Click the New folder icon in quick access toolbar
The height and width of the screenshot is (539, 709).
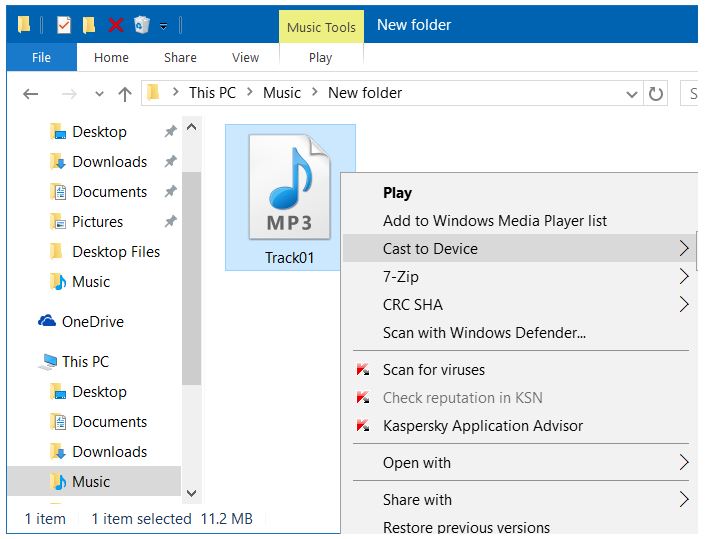tap(89, 25)
